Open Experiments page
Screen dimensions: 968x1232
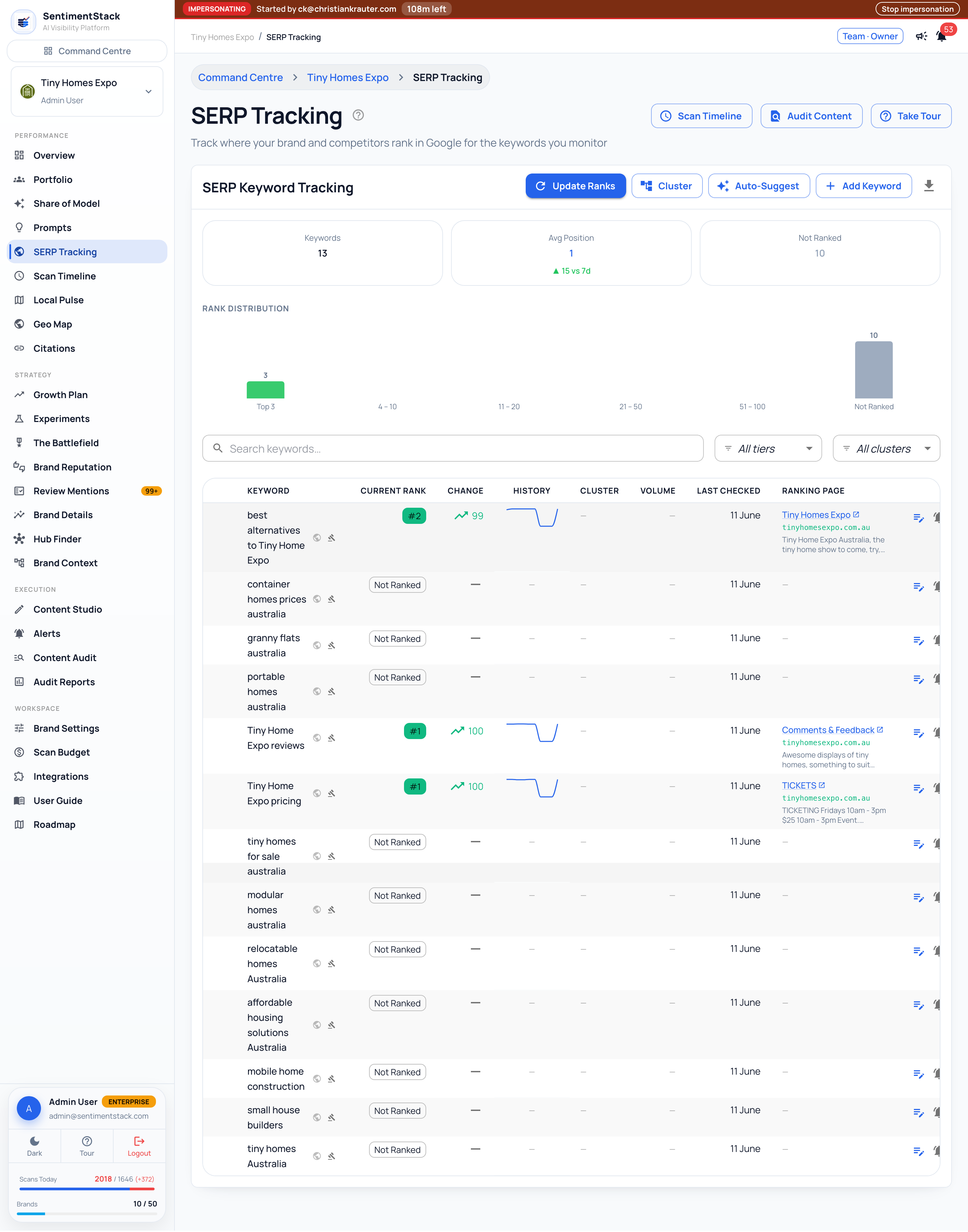pyautogui.click(x=87, y=419)
